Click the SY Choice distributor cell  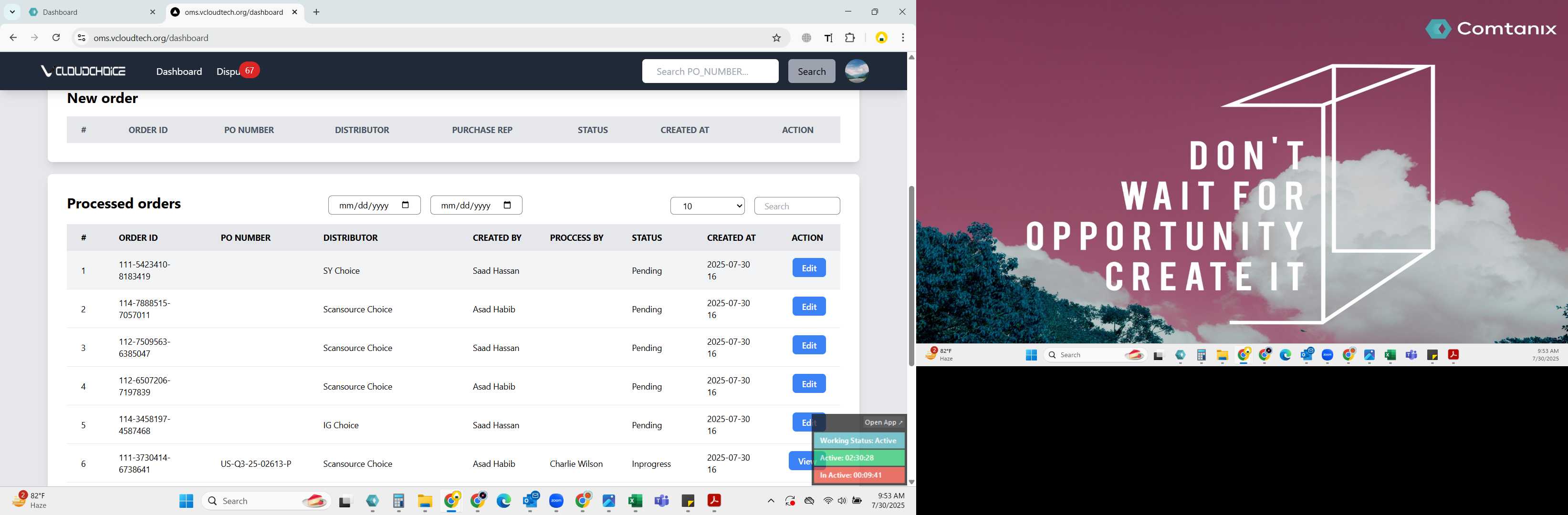pos(341,270)
